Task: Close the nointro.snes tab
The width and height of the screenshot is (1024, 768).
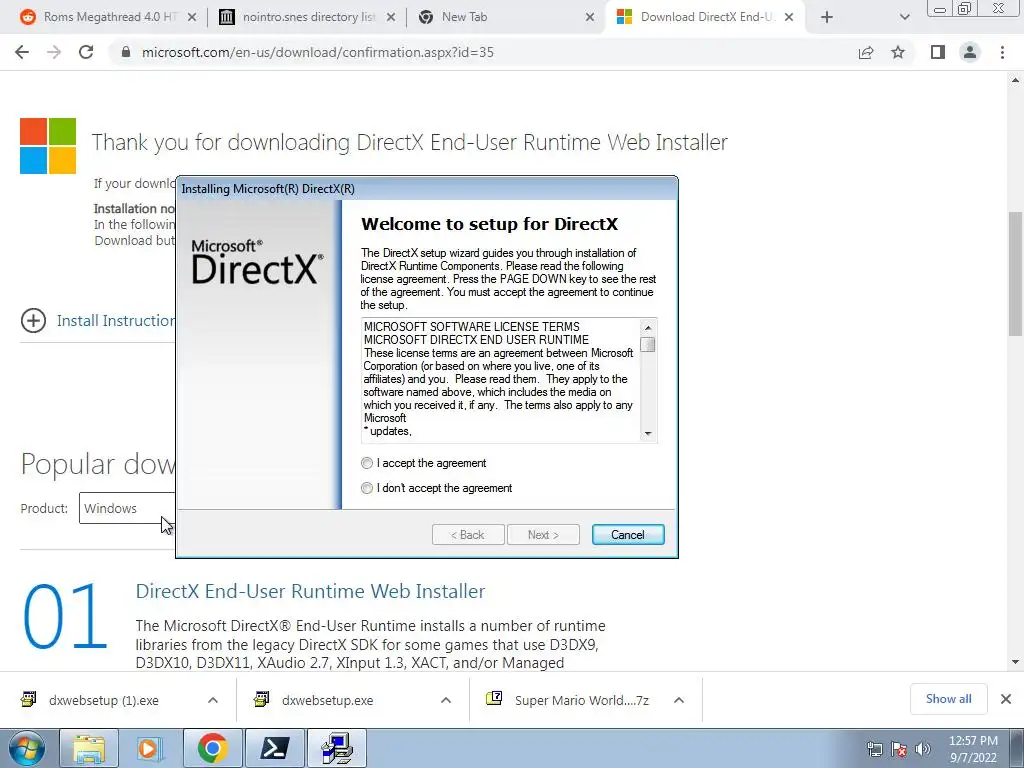Action: [x=391, y=18]
